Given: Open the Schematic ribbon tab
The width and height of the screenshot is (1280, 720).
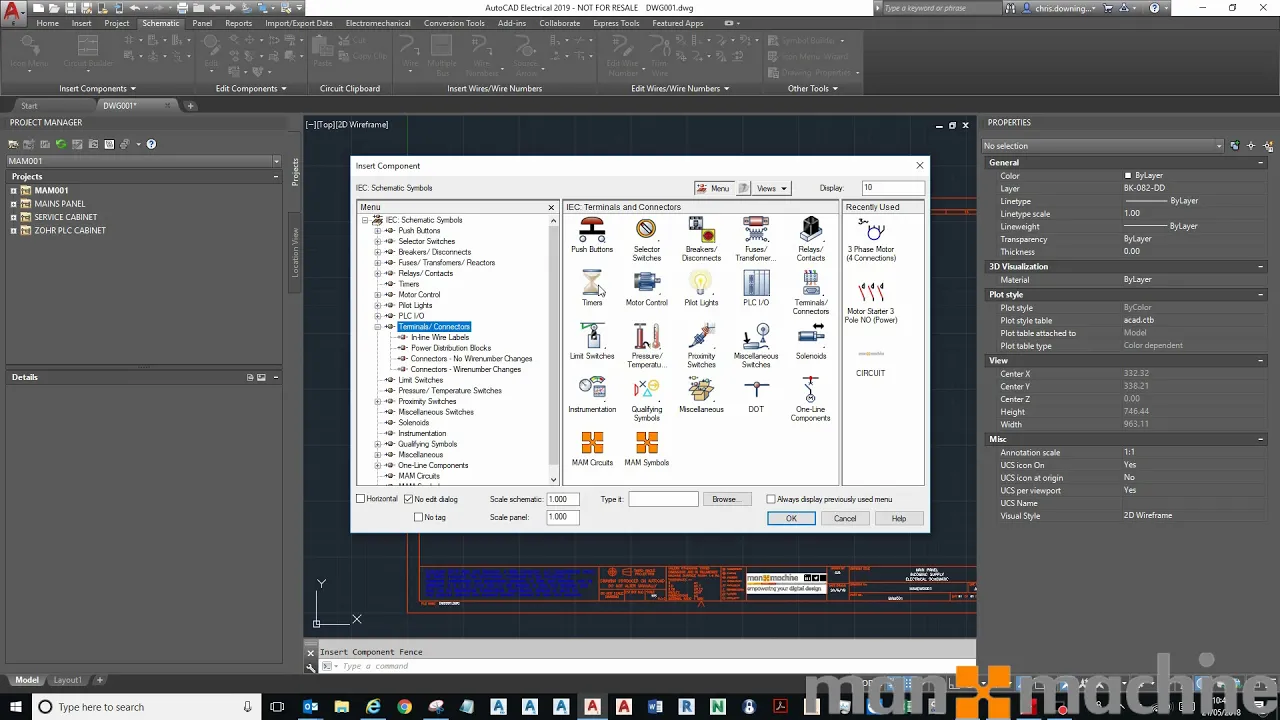Looking at the screenshot, I should click(x=160, y=23).
